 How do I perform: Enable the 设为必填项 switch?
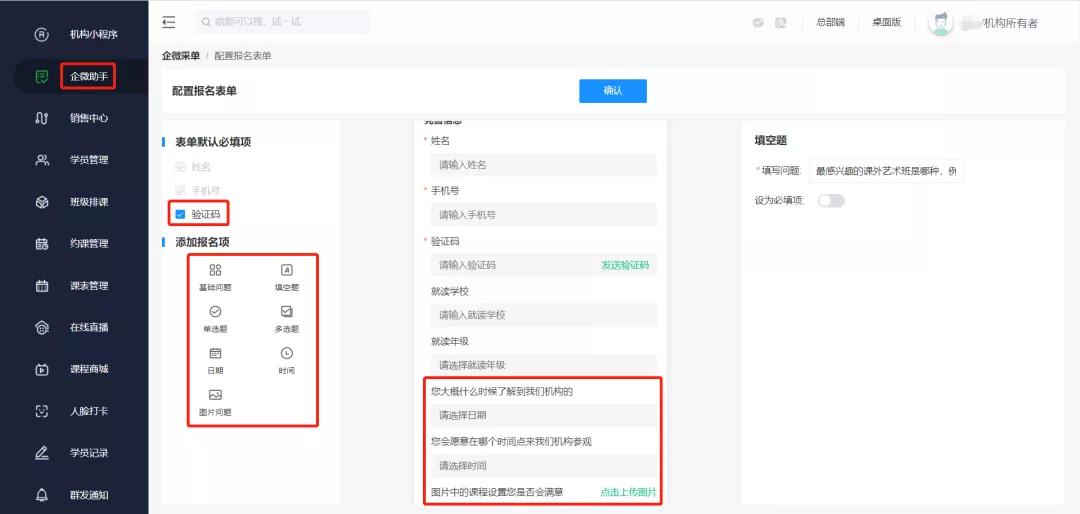click(831, 201)
